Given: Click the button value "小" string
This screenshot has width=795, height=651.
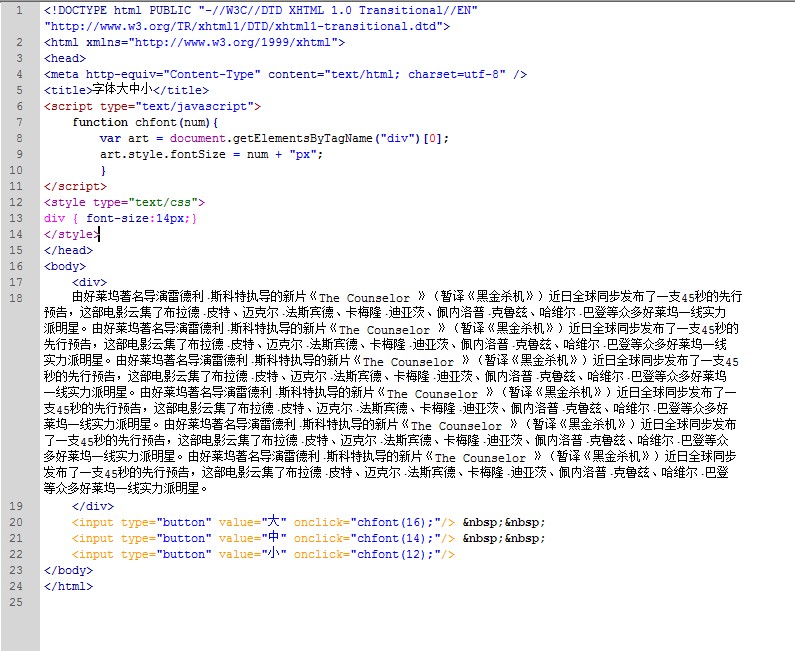Looking at the screenshot, I should 274,554.
